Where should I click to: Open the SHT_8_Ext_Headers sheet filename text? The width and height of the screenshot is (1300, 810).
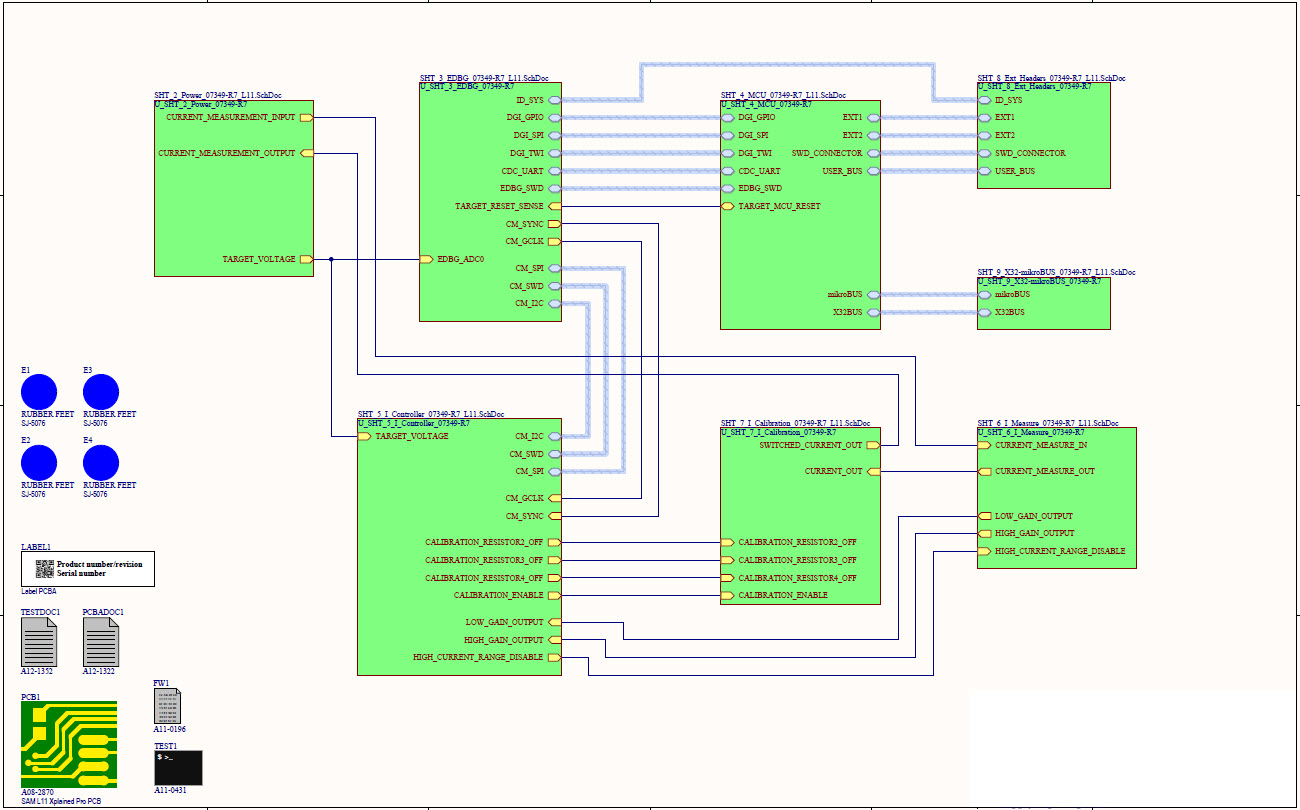coord(1052,76)
